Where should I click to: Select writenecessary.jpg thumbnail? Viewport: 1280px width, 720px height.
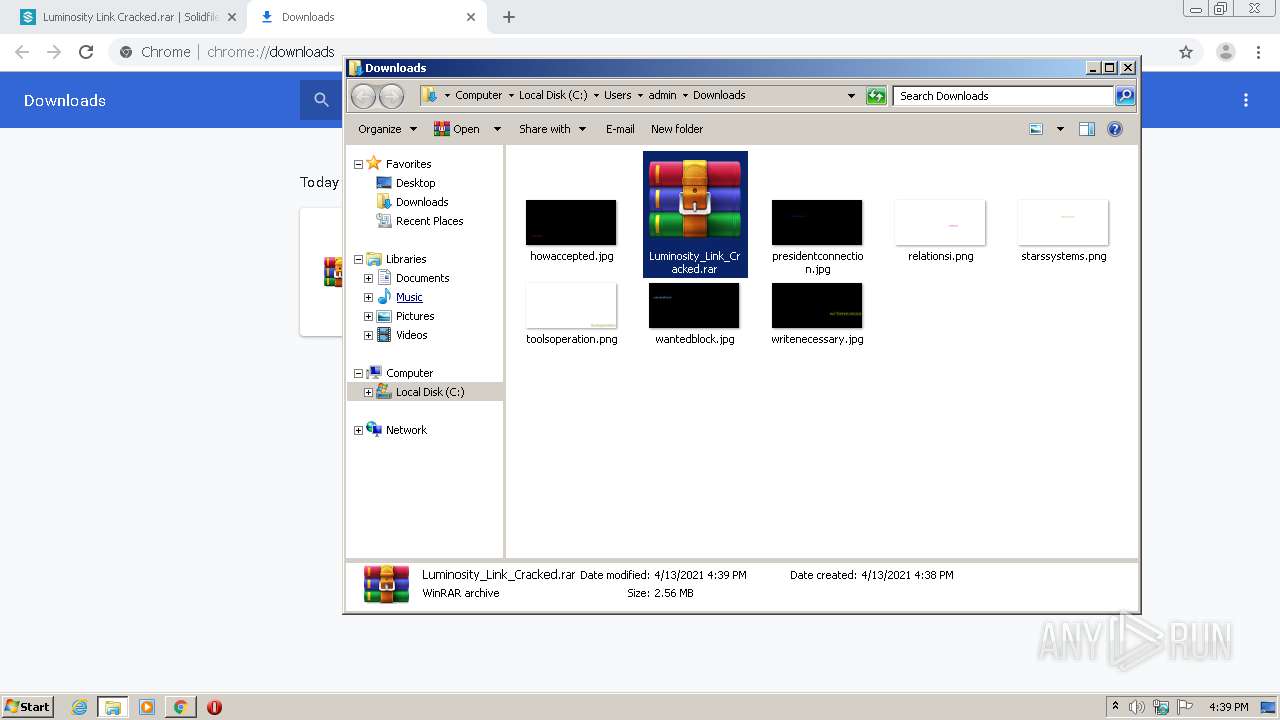817,305
